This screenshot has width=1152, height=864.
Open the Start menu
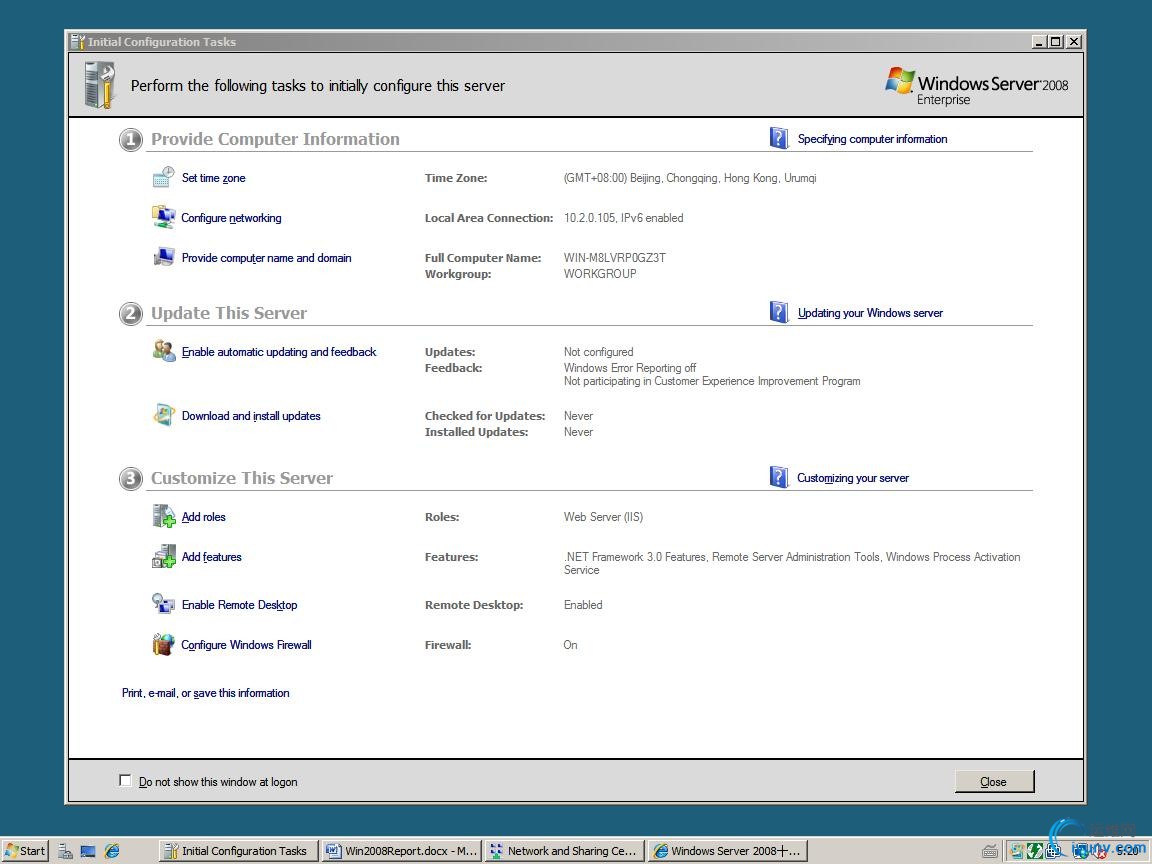(25, 851)
